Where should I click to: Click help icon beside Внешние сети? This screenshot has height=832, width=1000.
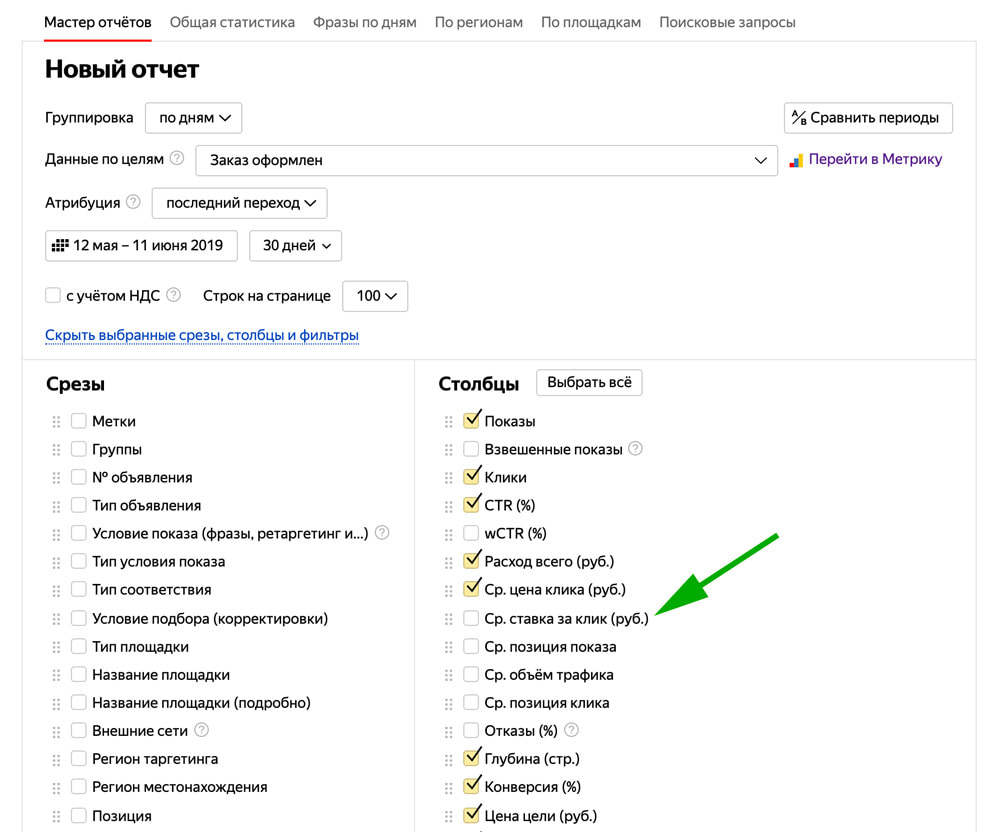(202, 730)
